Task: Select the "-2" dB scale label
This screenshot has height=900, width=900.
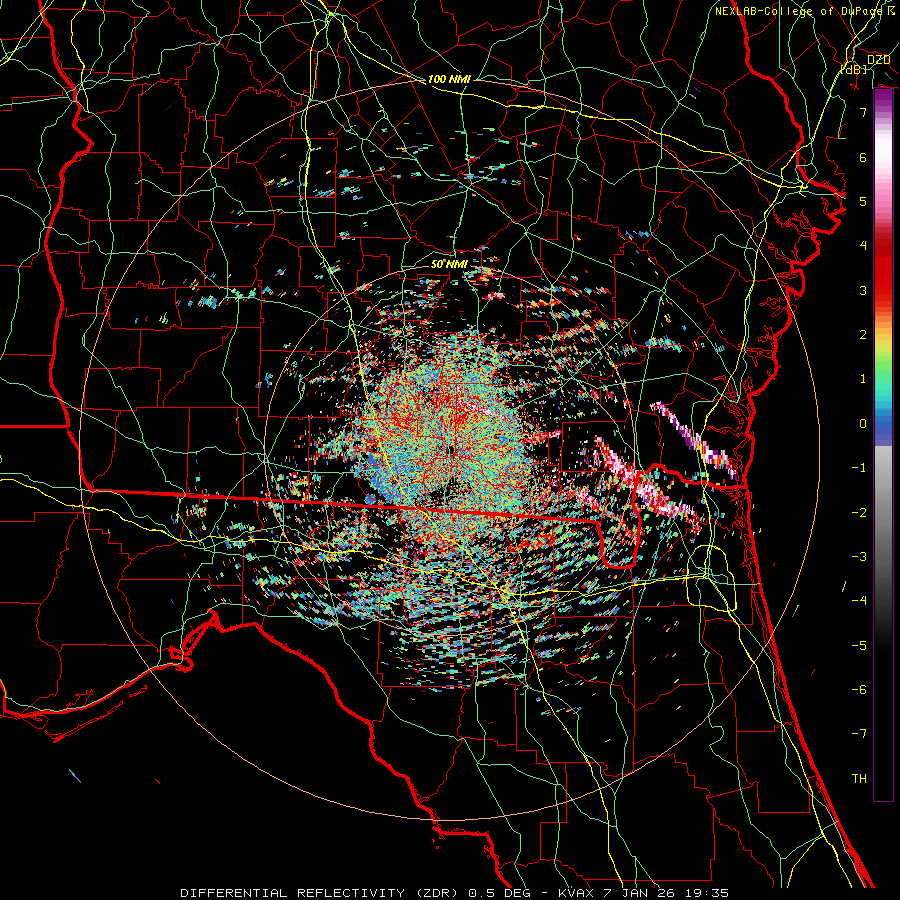Action: tap(859, 513)
